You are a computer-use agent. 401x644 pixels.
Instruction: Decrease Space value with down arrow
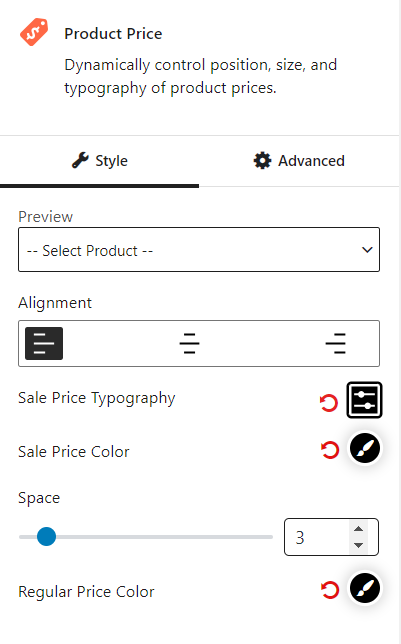point(358,545)
